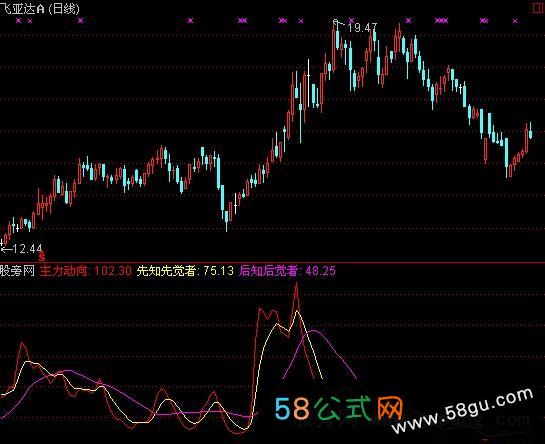Select the 主力动向 indicator label
The height and width of the screenshot is (444, 545).
point(64,271)
